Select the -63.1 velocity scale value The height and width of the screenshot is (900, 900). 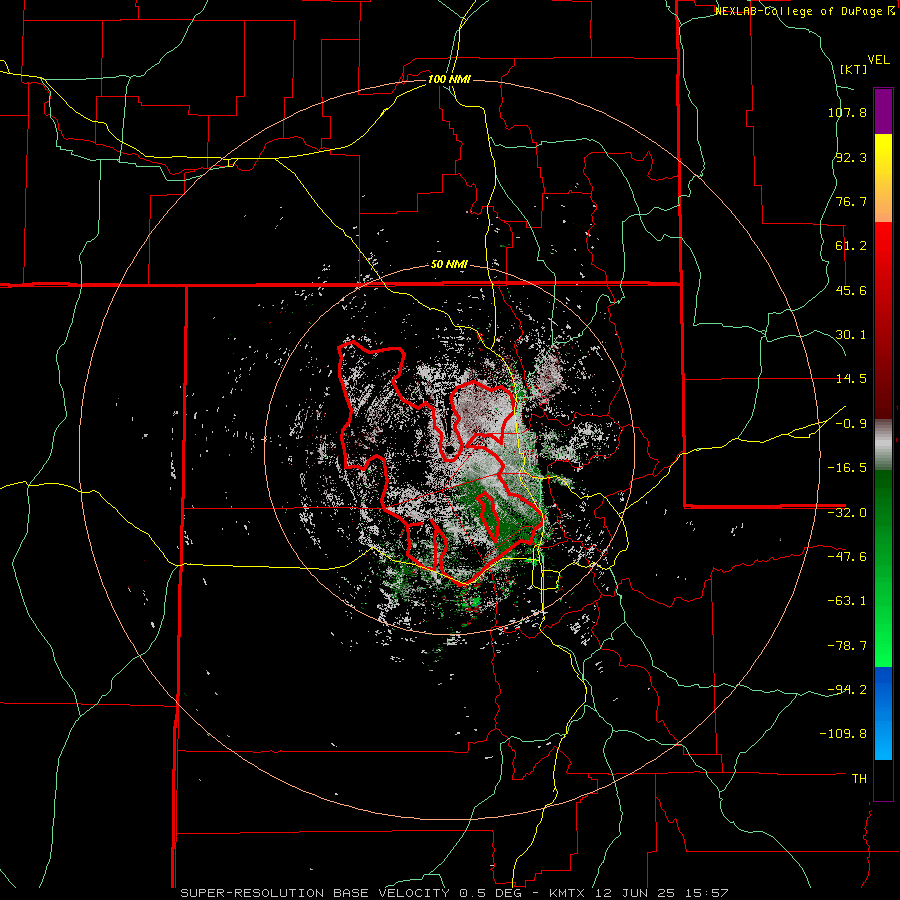[847, 601]
